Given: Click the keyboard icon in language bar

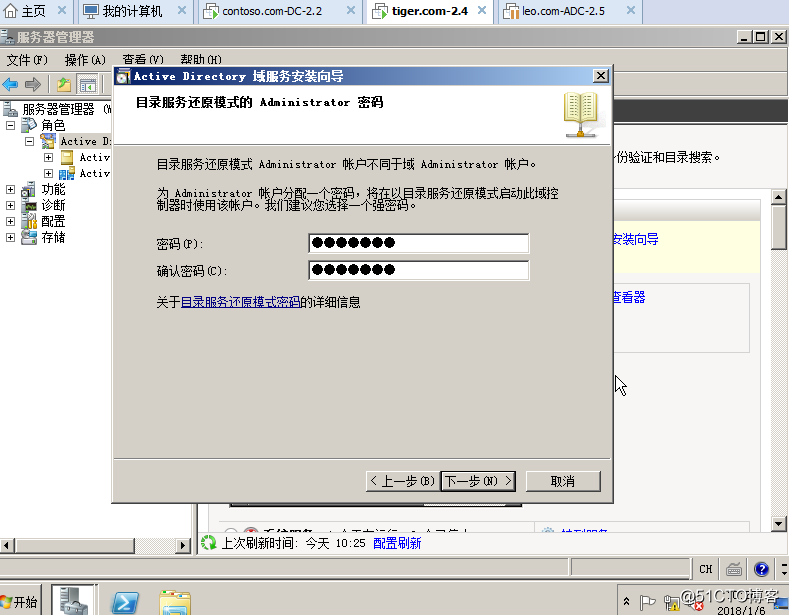Looking at the screenshot, I should point(734,569).
